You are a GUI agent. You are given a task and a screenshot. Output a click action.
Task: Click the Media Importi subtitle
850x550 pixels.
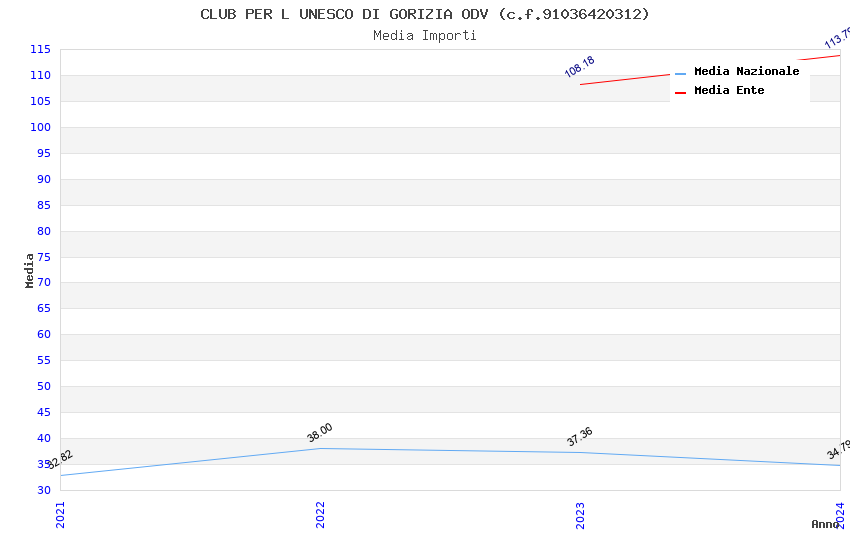click(424, 35)
